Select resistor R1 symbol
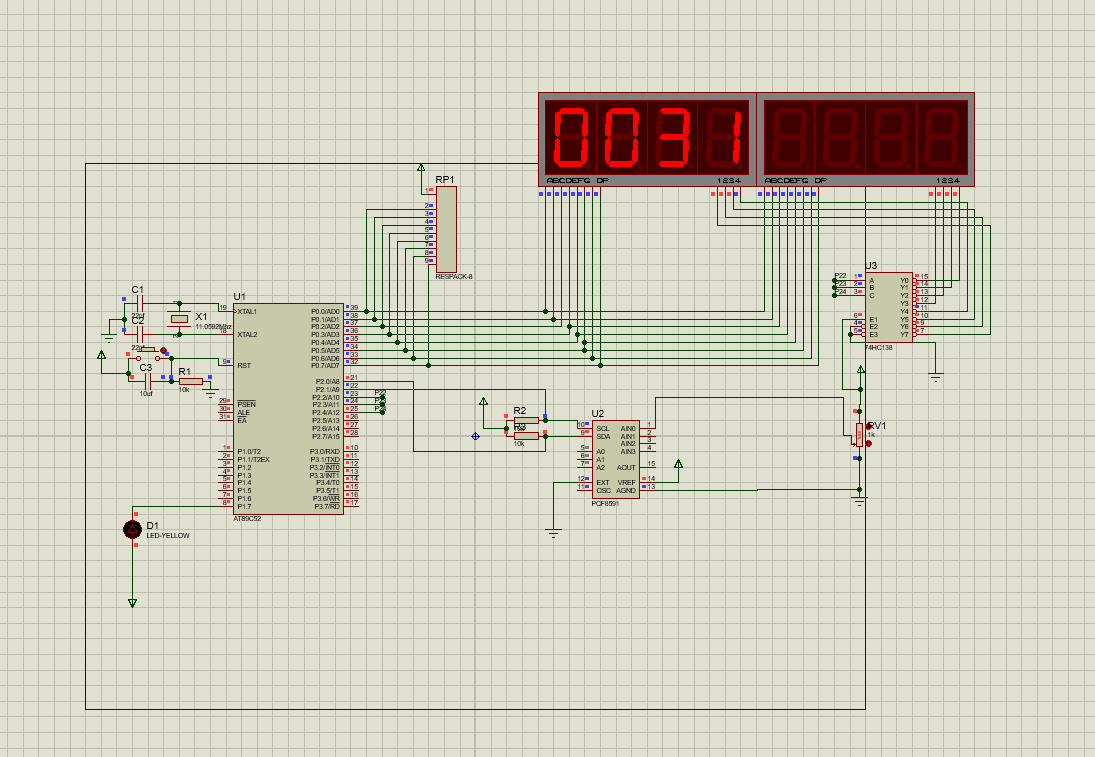The image size is (1095, 757). [191, 381]
